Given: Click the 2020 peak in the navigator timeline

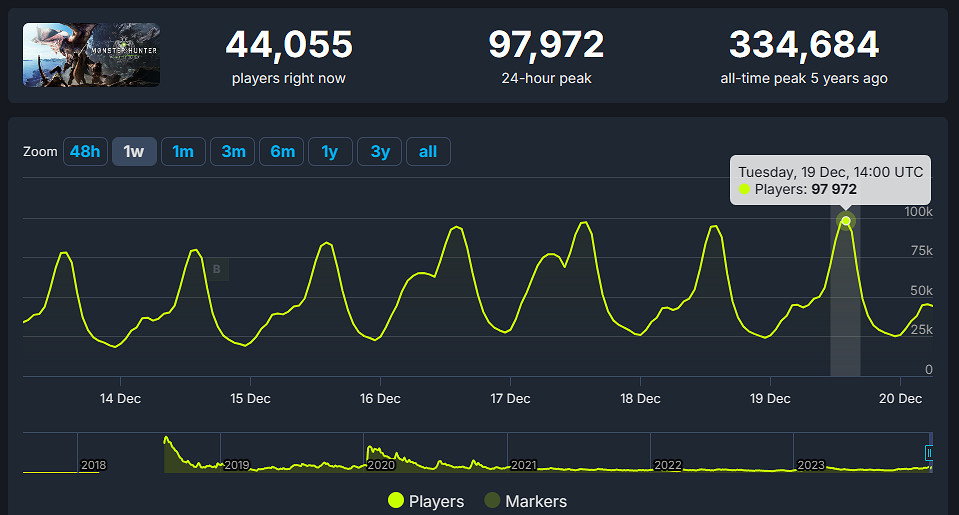Looking at the screenshot, I should coord(371,450).
